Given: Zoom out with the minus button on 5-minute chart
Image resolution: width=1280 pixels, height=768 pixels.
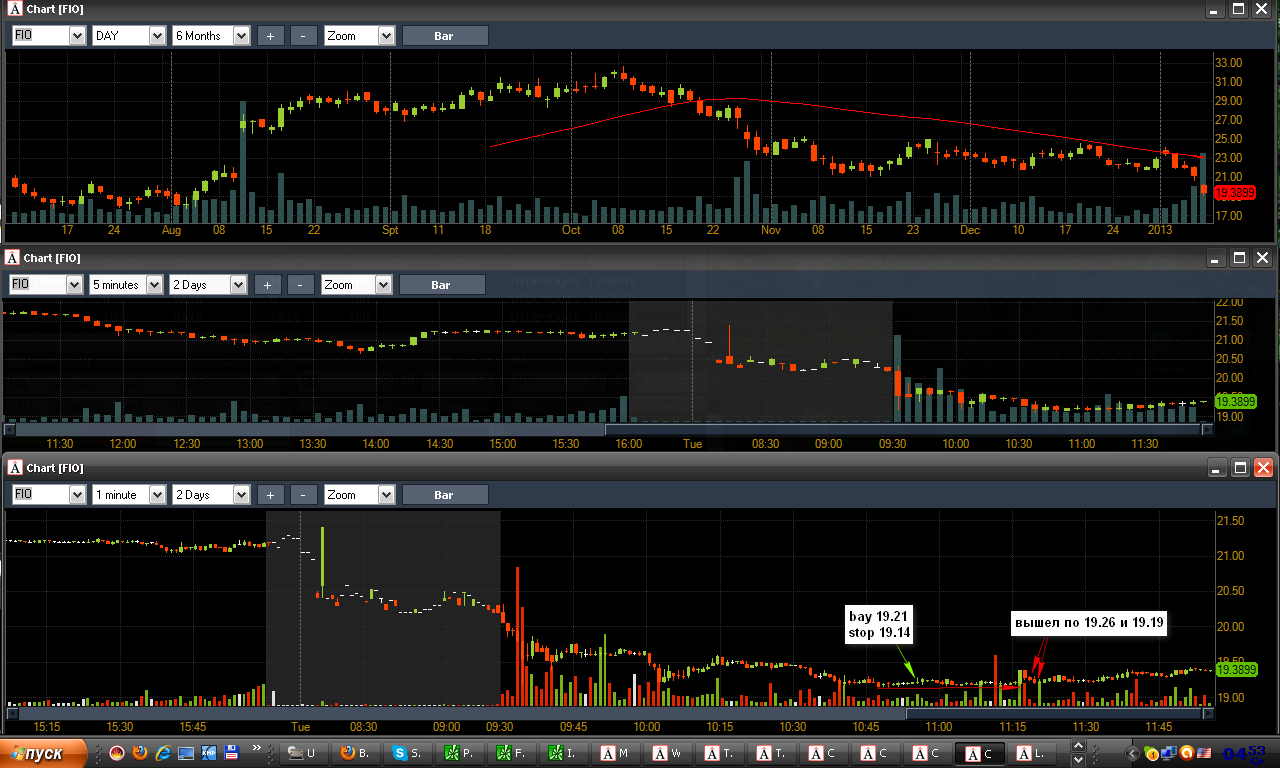Looking at the screenshot, I should click(x=300, y=285).
